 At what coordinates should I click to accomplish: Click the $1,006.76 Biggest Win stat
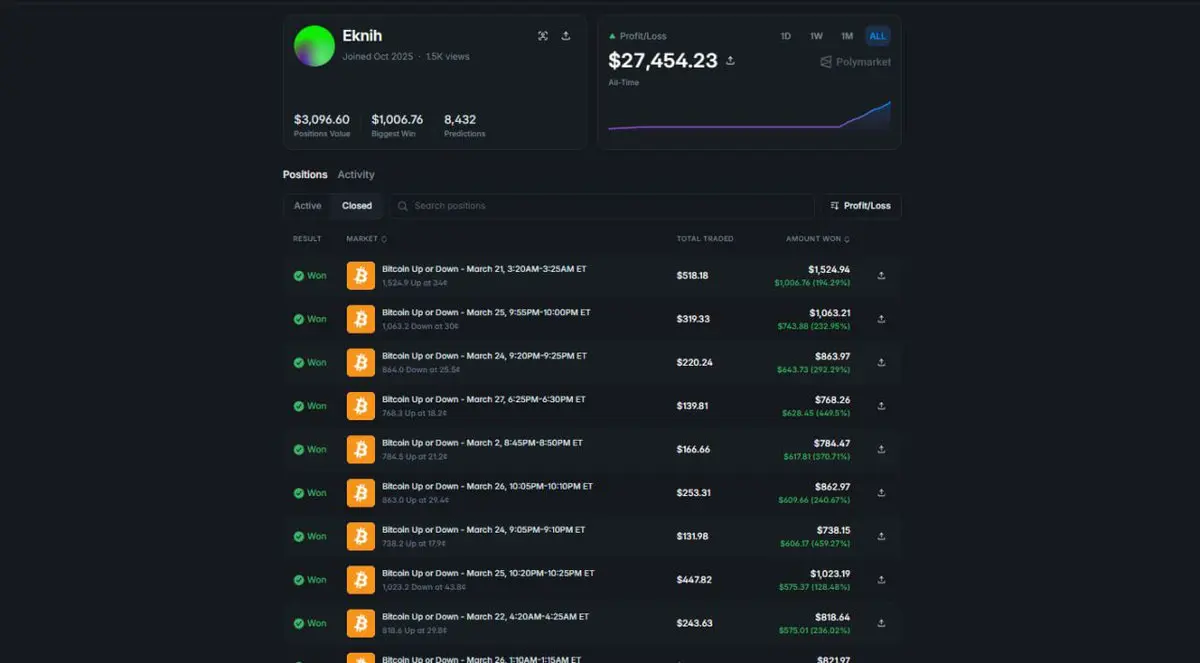(397, 124)
